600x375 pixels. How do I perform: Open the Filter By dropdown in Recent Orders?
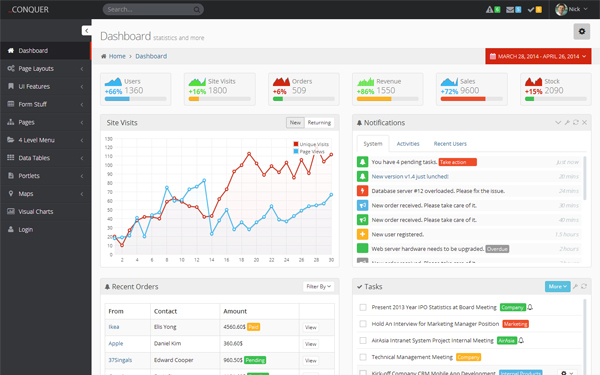click(318, 286)
